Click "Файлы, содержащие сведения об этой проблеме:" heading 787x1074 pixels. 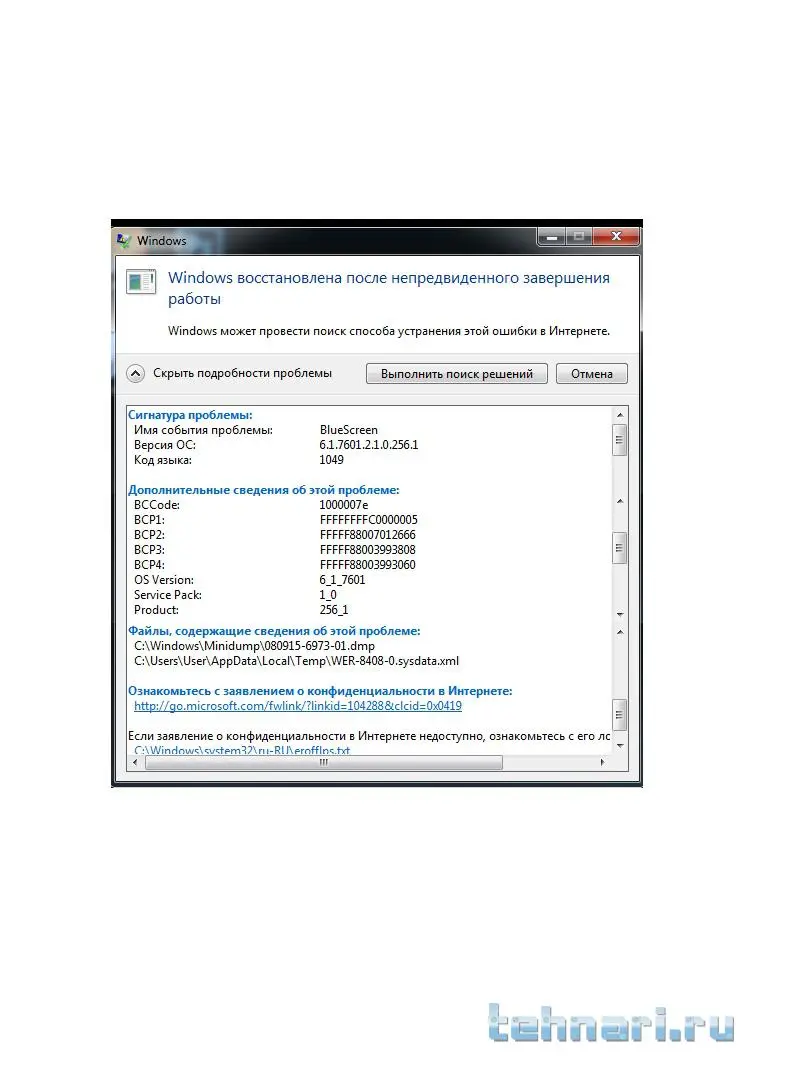click(x=274, y=631)
